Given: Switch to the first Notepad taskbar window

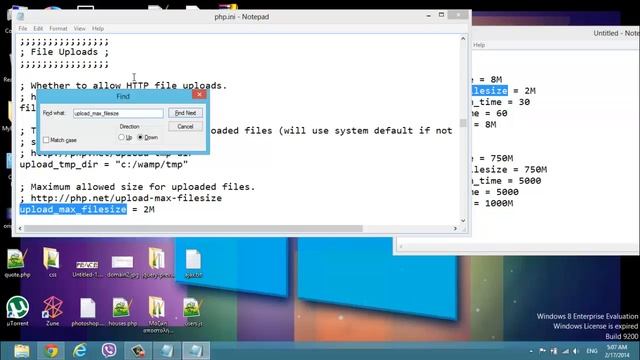Looking at the screenshot, I should point(167,351).
